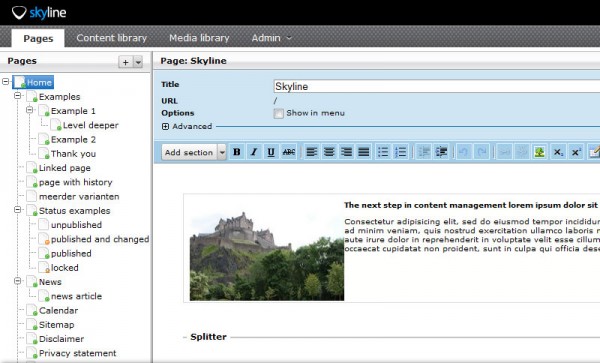Open the Disclaimer page
This screenshot has height=363, width=600.
pyautogui.click(x=61, y=339)
